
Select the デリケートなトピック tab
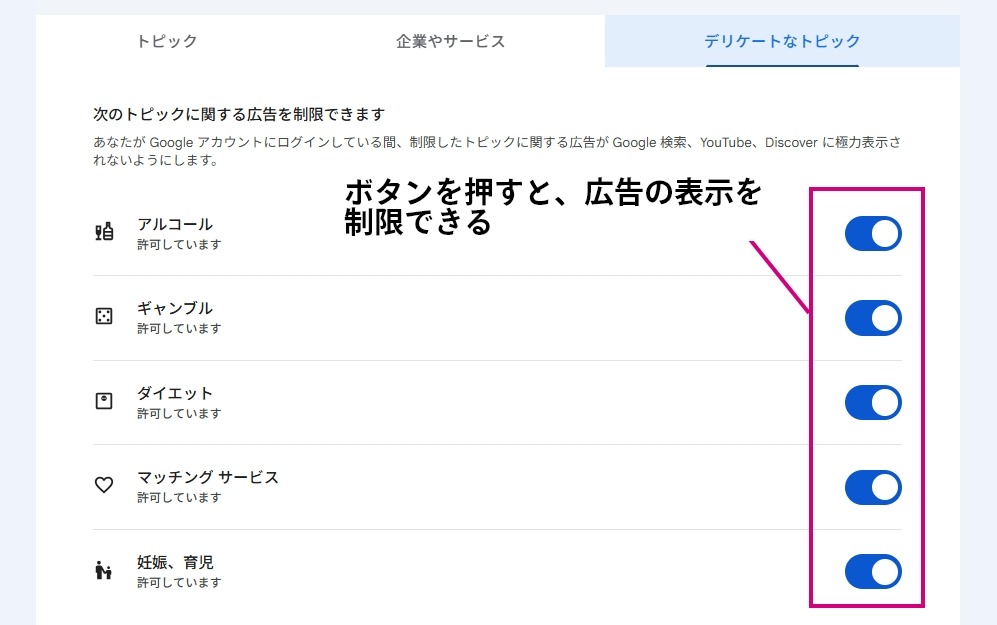coord(781,41)
